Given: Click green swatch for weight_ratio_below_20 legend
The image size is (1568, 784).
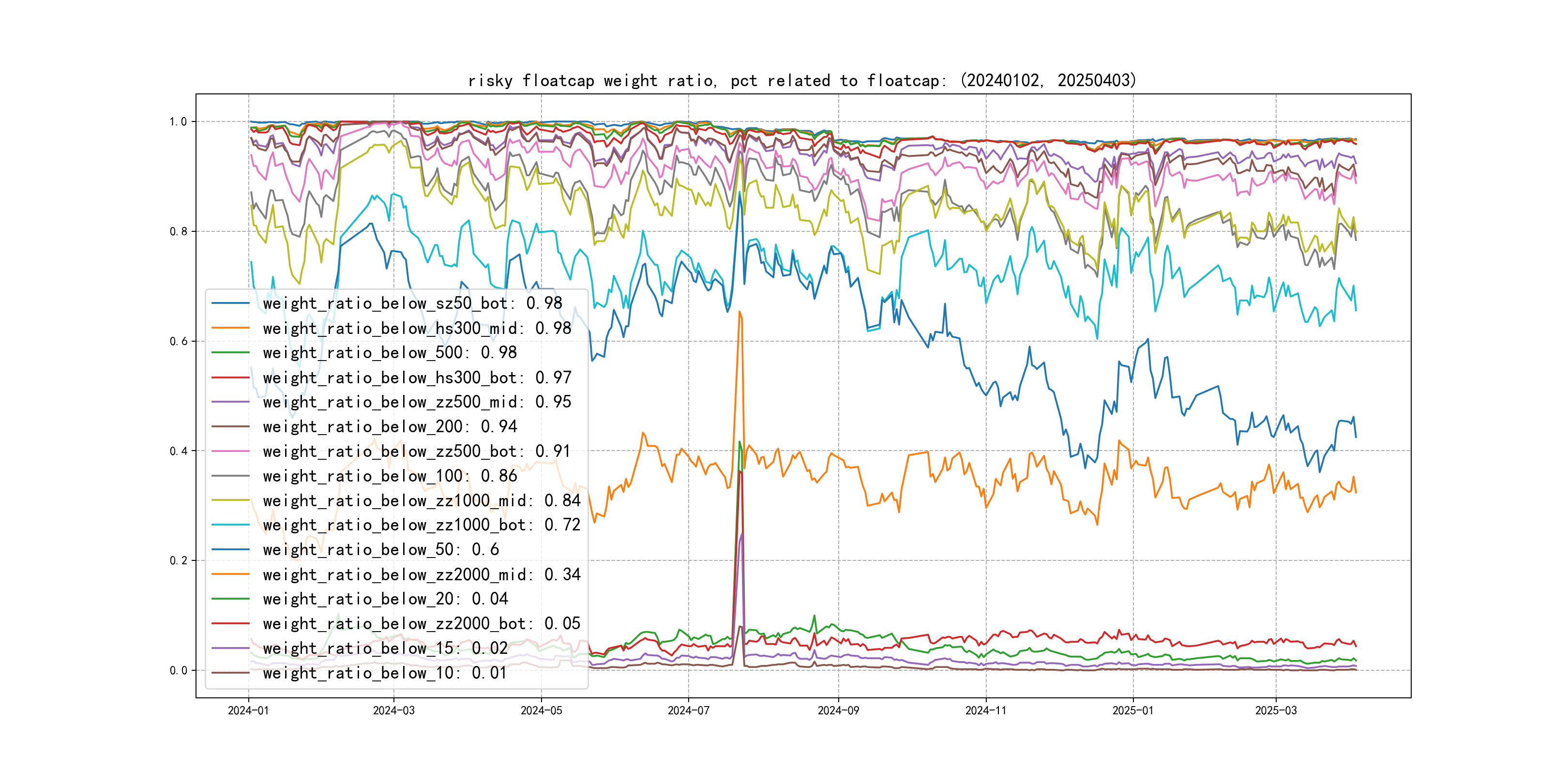Looking at the screenshot, I should click(x=230, y=599).
